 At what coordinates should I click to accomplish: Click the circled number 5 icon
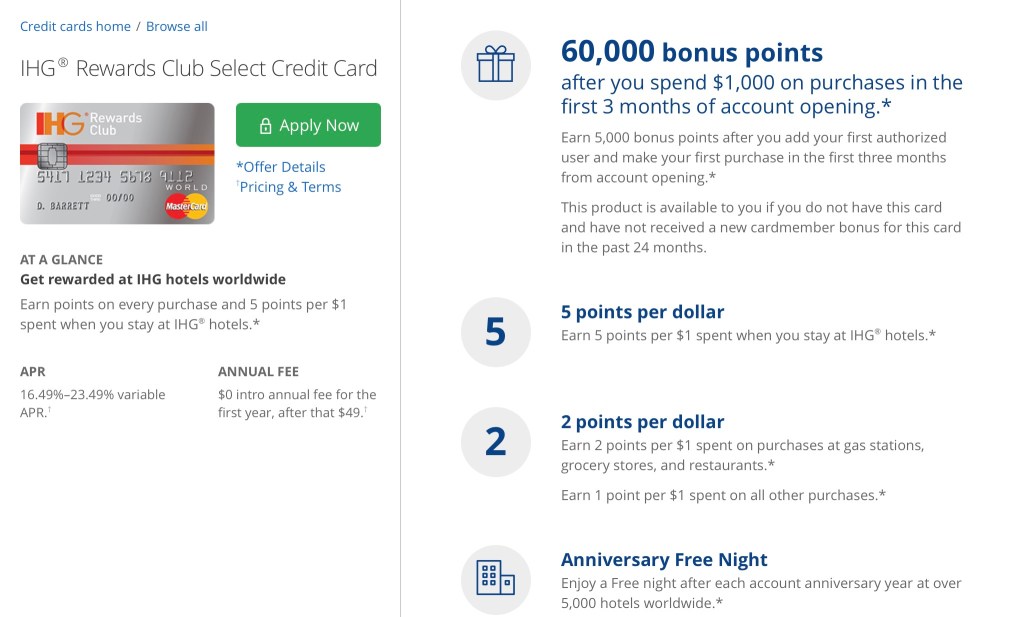[495, 332]
